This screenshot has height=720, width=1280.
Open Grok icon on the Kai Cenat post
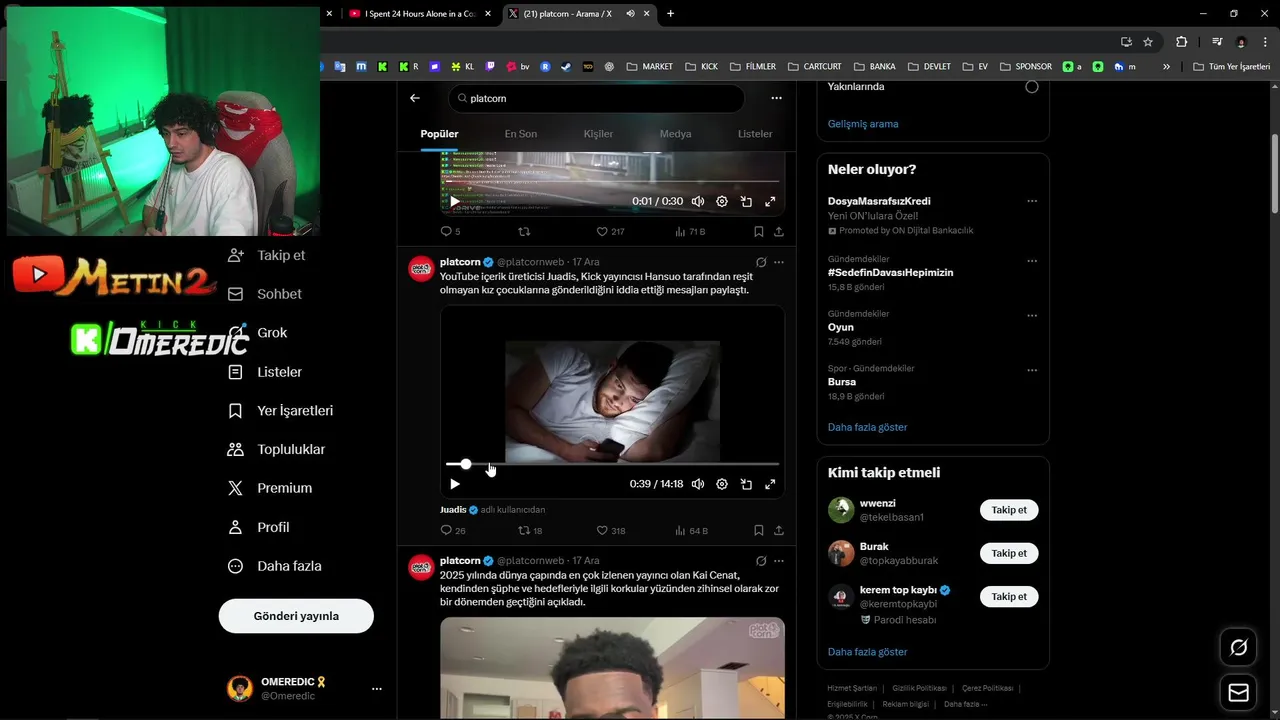click(761, 561)
